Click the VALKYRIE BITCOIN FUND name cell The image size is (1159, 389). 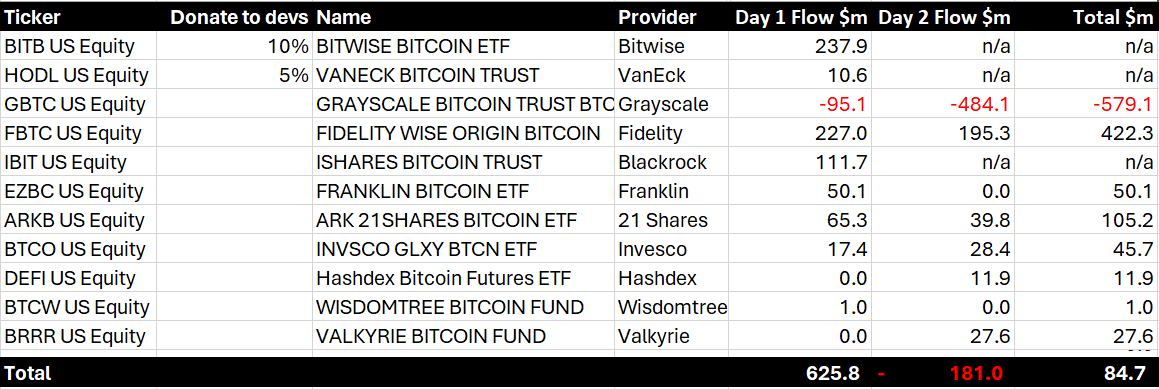pos(431,336)
